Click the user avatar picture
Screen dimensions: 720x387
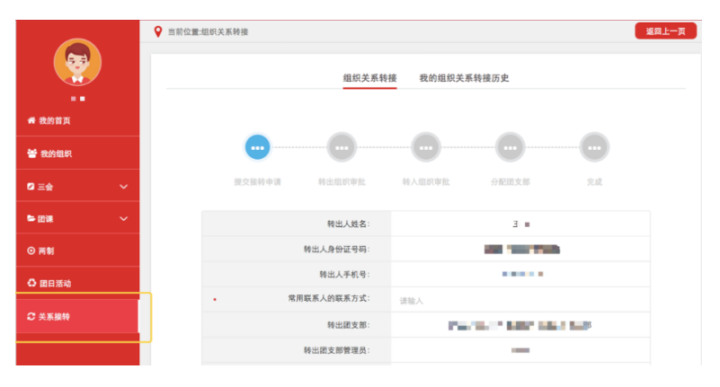(x=78, y=62)
